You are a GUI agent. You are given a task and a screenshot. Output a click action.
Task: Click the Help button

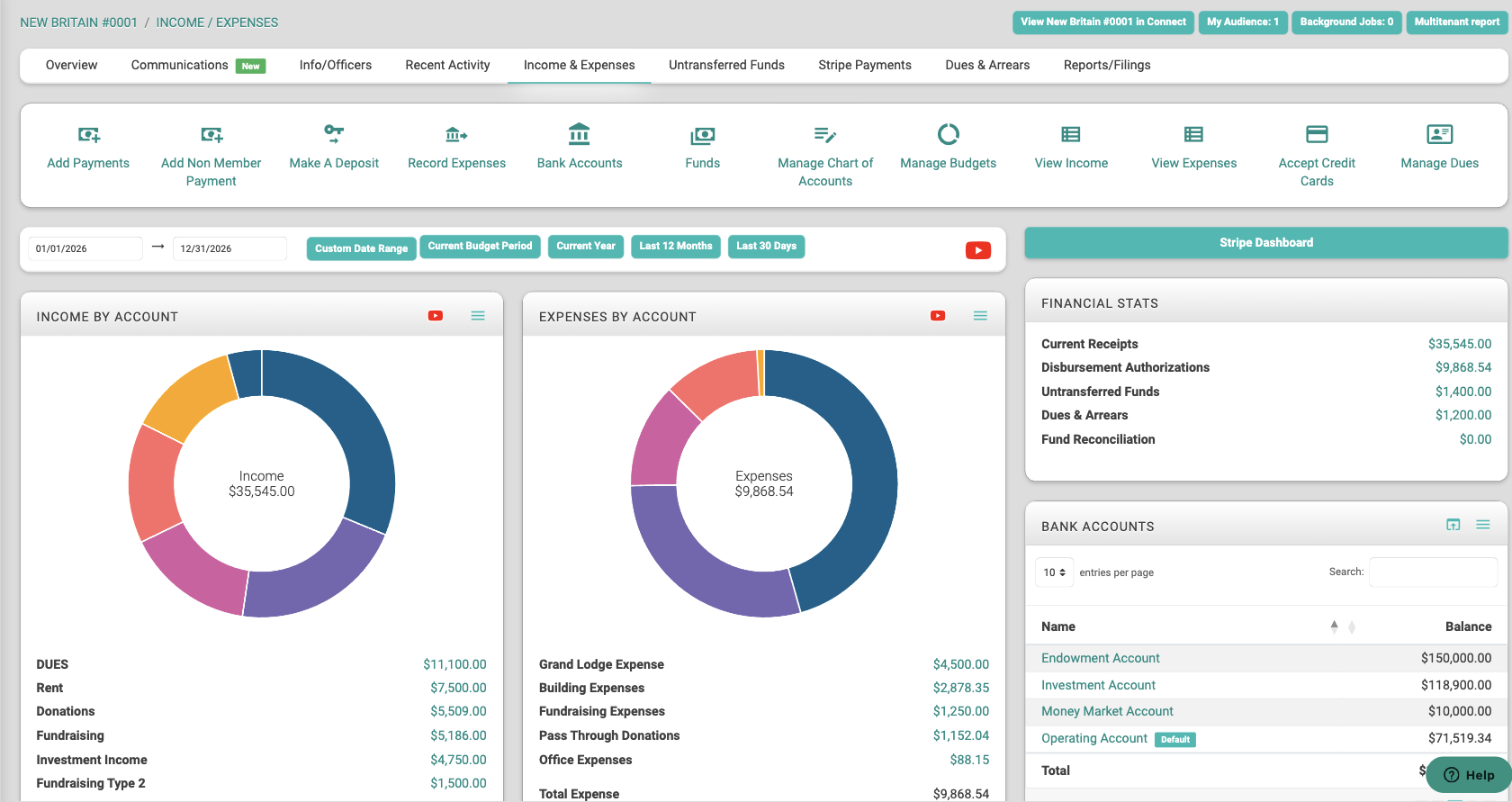click(1468, 775)
